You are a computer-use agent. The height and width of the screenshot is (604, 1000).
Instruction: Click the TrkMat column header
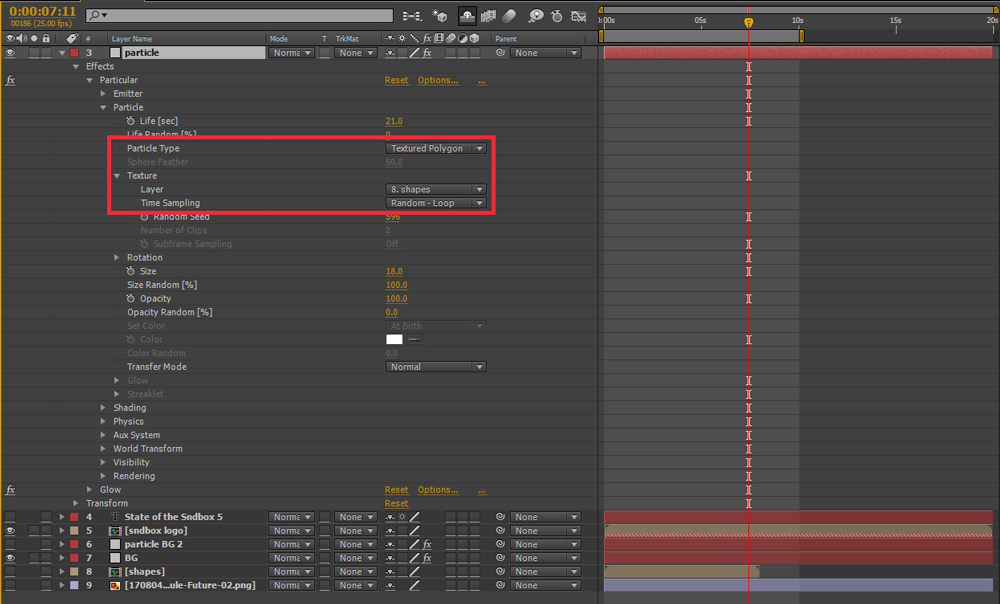[347, 39]
